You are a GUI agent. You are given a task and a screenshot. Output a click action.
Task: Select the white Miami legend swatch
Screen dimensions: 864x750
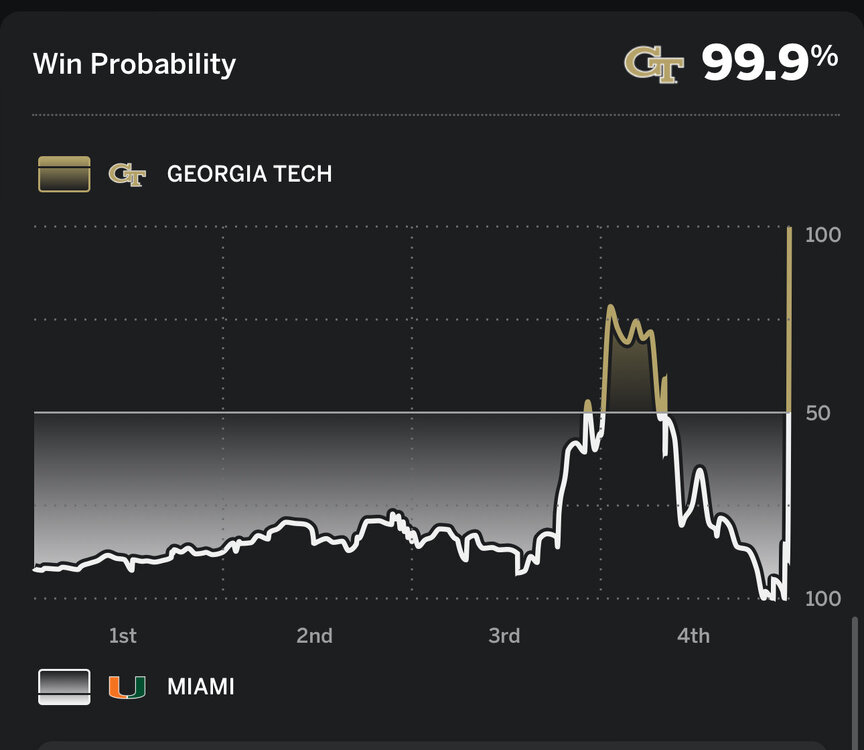pos(64,687)
